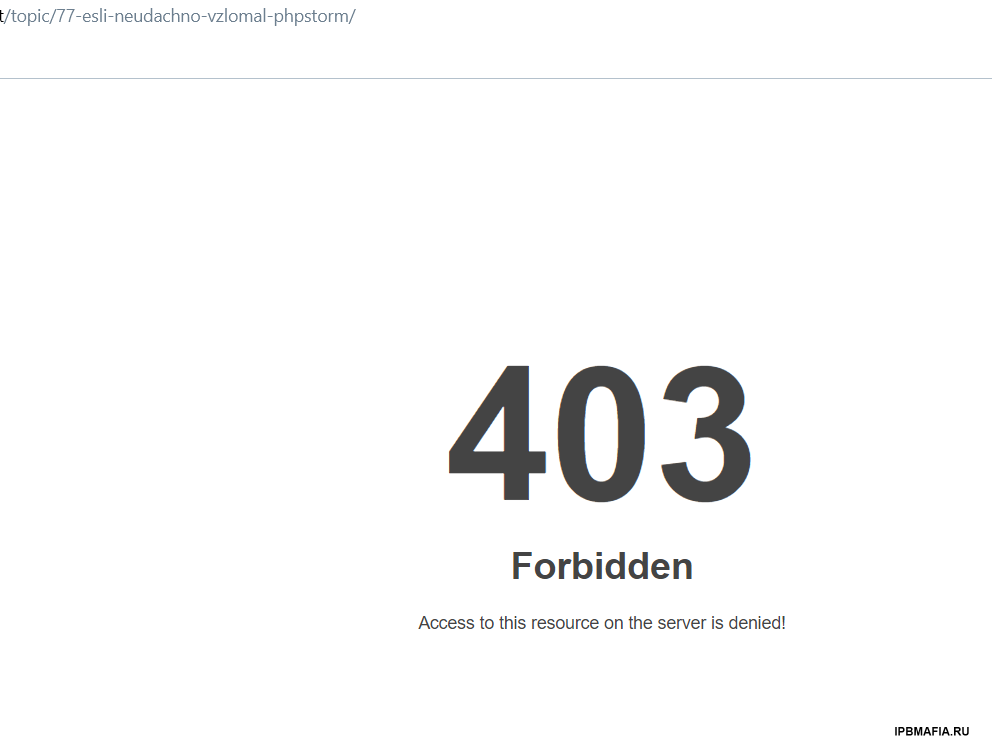Click the 'vzlomal' word in the address
The width and height of the screenshot is (992, 754).
238,16
